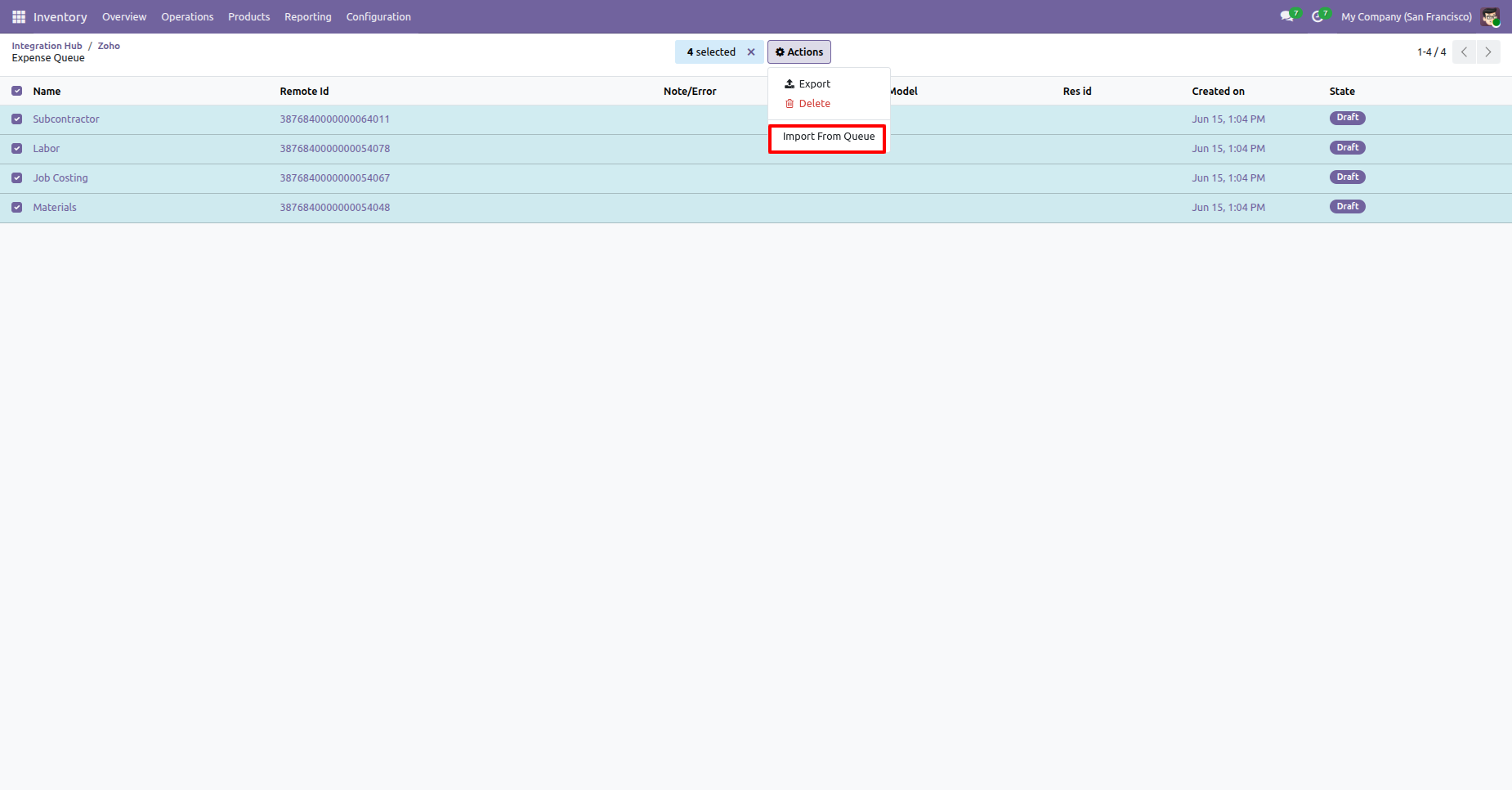Click the 1-4 / 4 pager counter

1431,52
